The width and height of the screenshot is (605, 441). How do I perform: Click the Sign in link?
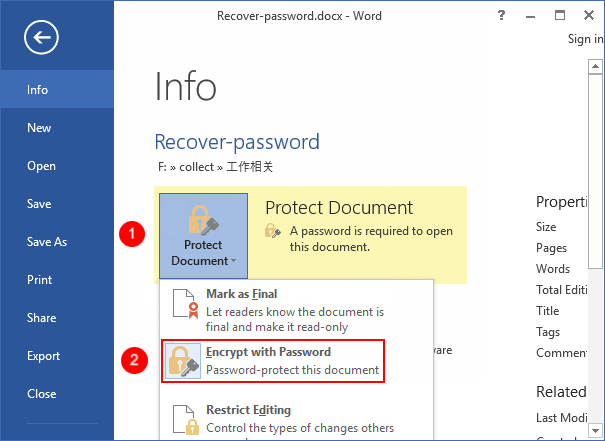point(584,39)
